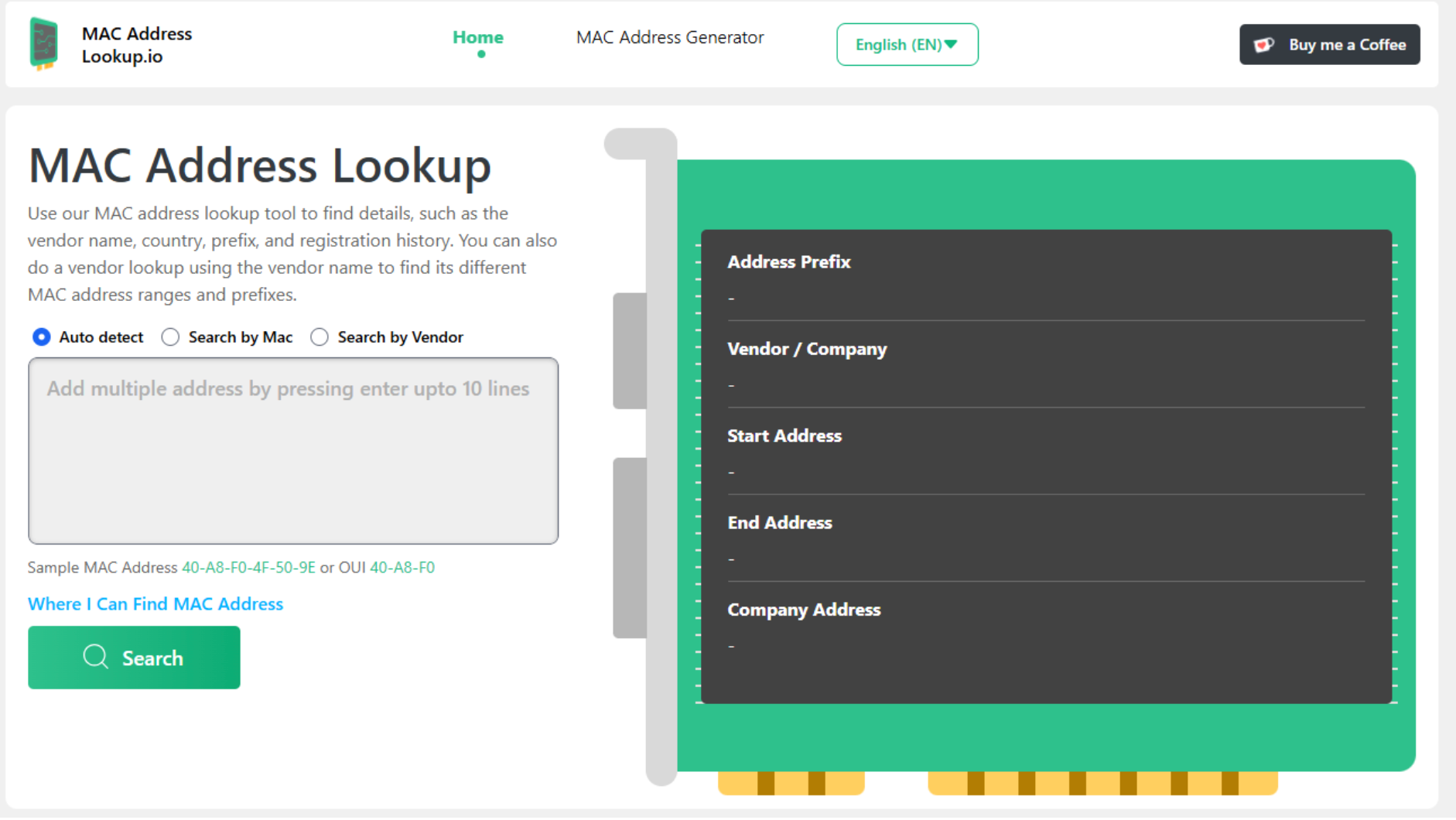Select the Search by Mac option
Screen dimensions: 1456x820
click(170, 337)
